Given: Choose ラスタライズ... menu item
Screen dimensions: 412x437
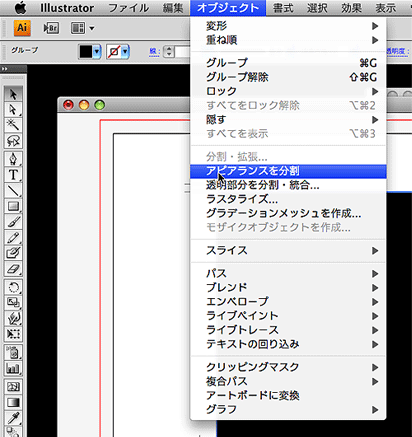Looking at the screenshot, I should point(288,199).
